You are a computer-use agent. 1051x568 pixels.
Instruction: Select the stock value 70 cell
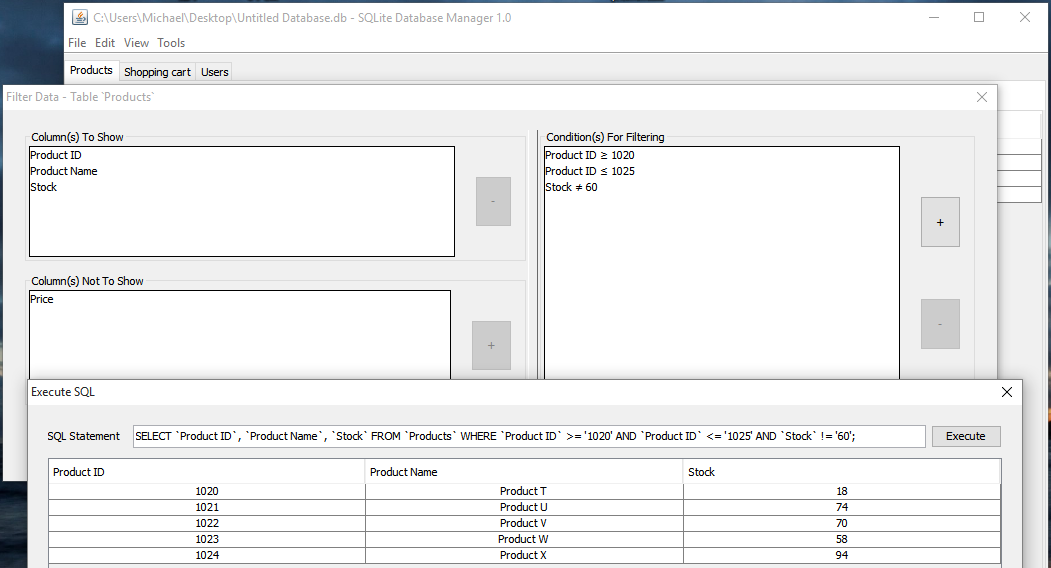pos(842,523)
